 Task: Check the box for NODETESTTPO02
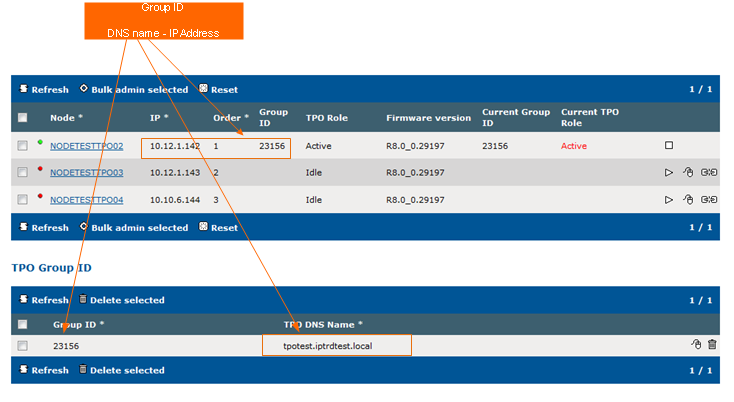pos(22,146)
